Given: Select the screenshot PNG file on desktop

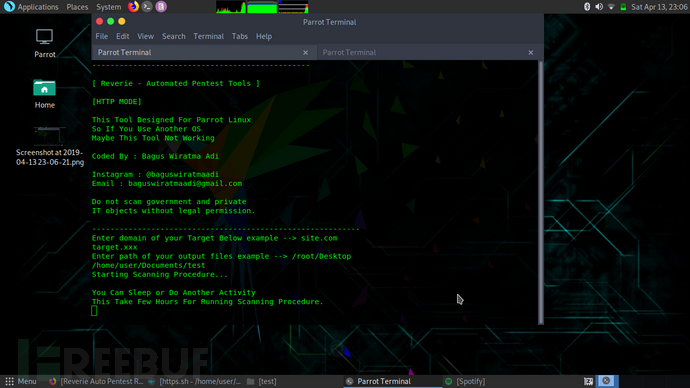Looking at the screenshot, I should click(x=50, y=147).
